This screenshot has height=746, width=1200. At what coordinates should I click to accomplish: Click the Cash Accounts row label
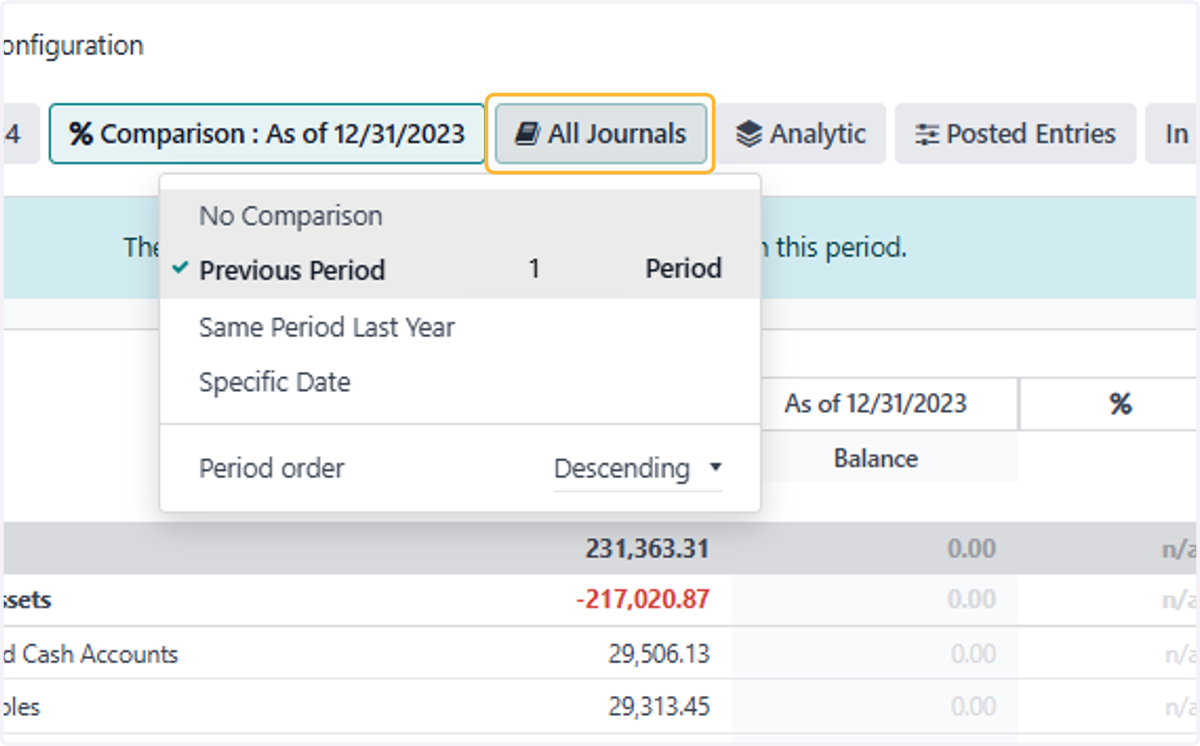pos(90,655)
